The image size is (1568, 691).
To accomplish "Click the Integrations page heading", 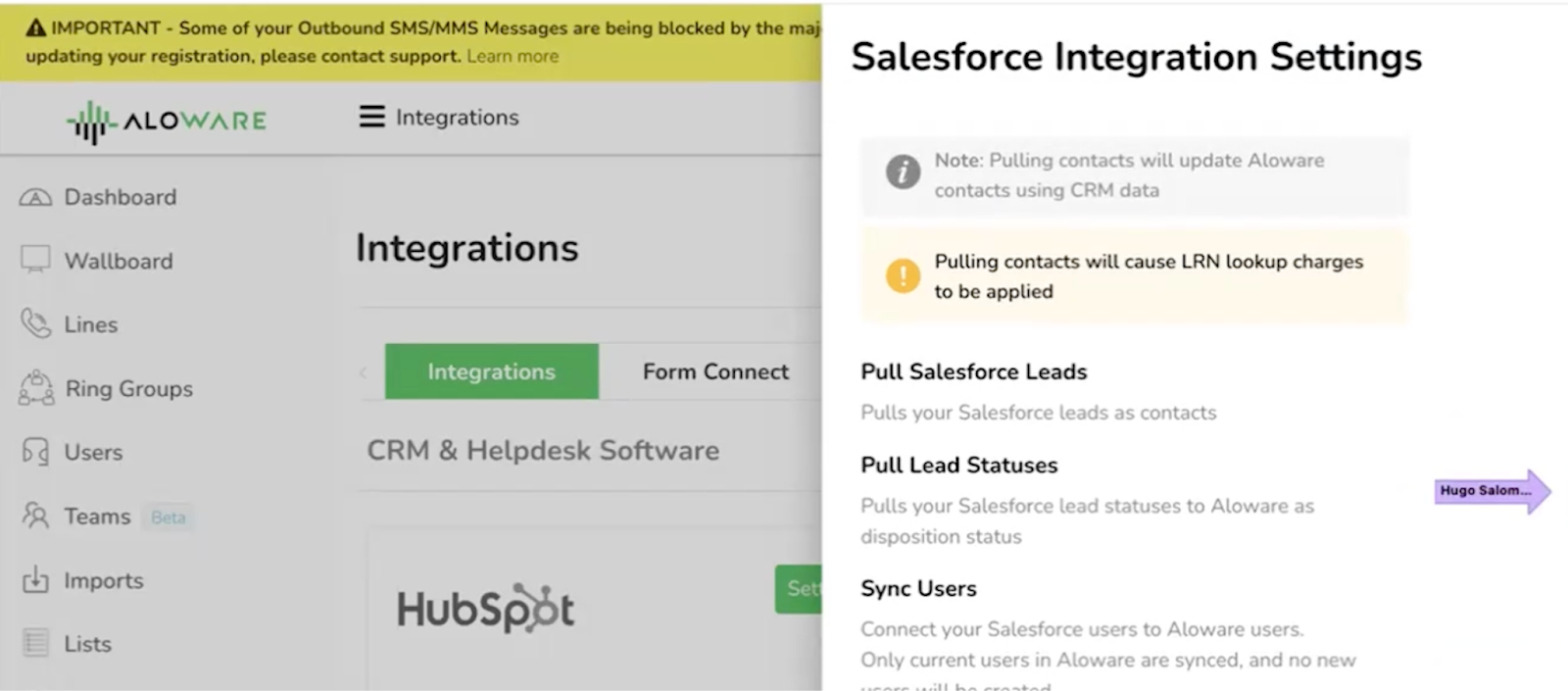I will coord(466,248).
